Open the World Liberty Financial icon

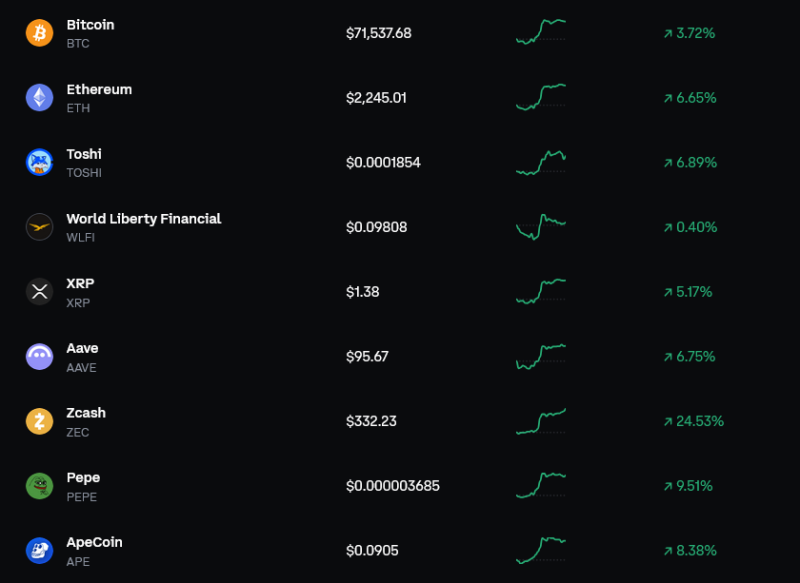(x=39, y=227)
